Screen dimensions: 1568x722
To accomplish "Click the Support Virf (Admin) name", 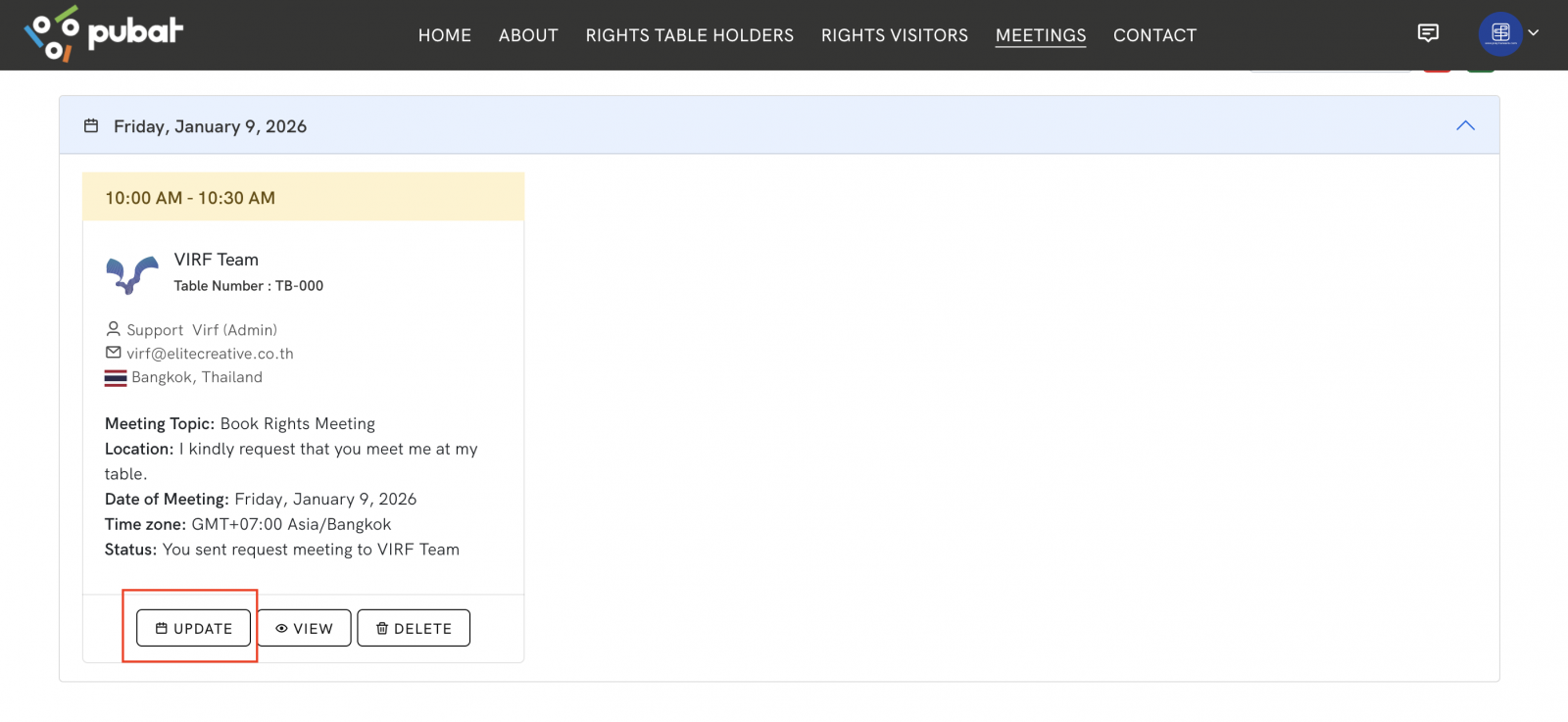I will coord(202,330).
